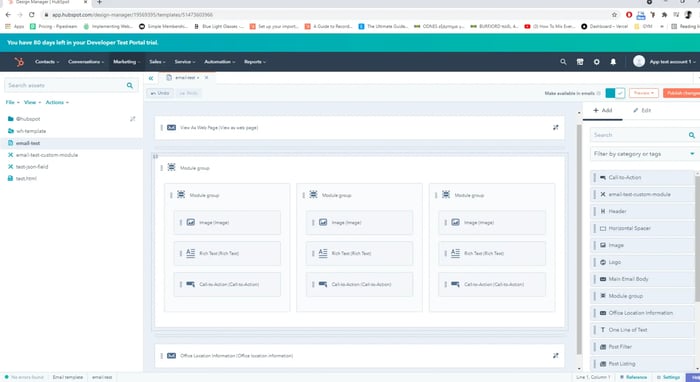700x382 pixels.
Task: Click the Redo button
Action: click(188, 93)
